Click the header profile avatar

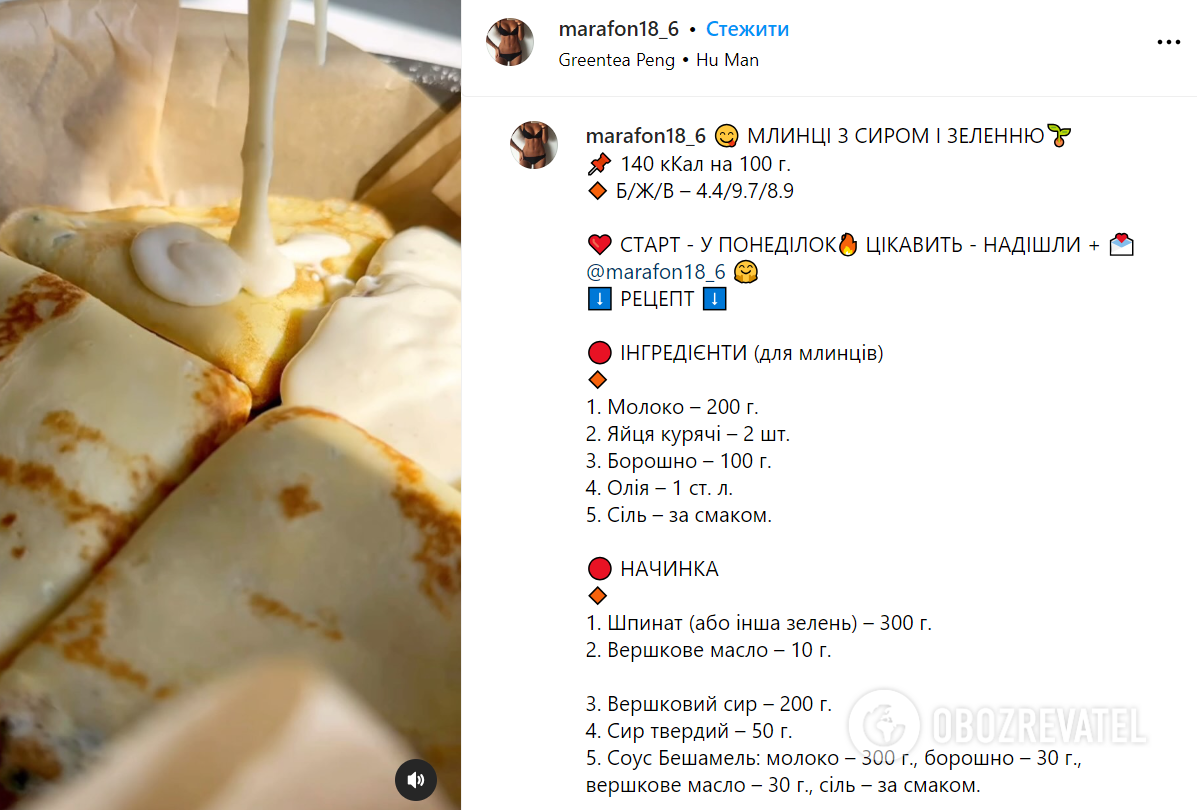click(510, 42)
